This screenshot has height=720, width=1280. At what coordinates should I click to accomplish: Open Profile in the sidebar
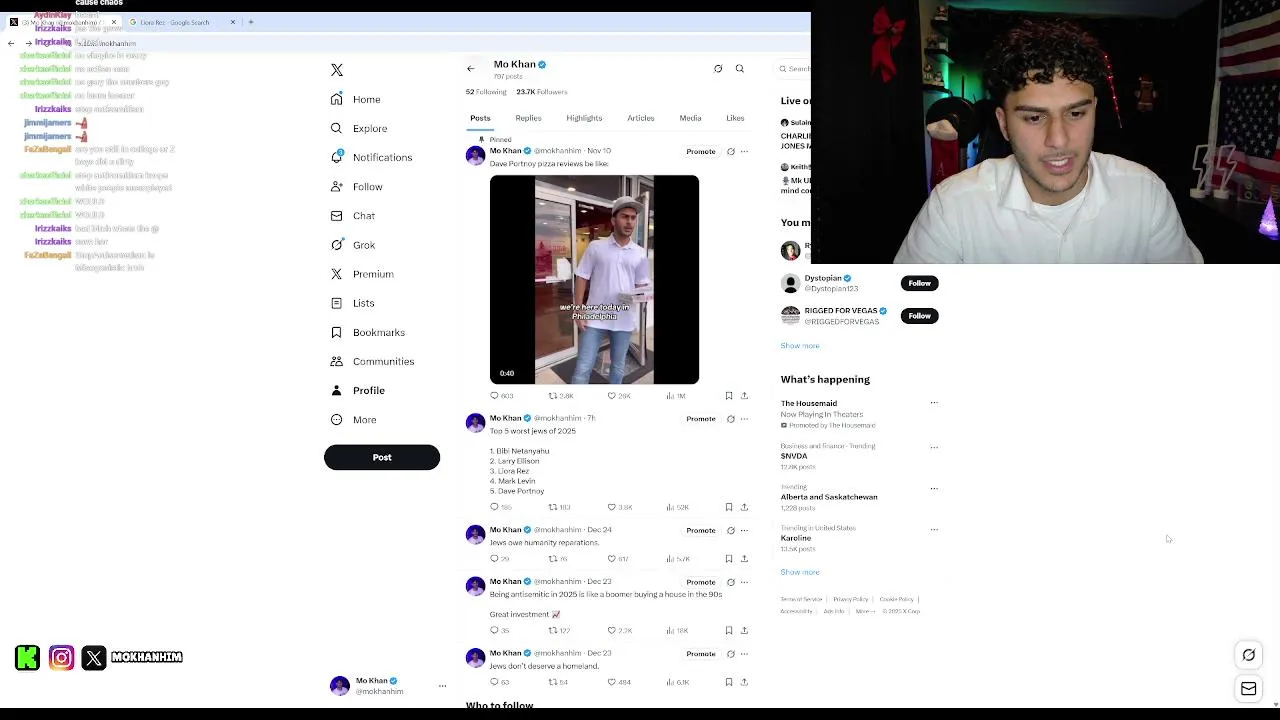[x=357, y=390]
